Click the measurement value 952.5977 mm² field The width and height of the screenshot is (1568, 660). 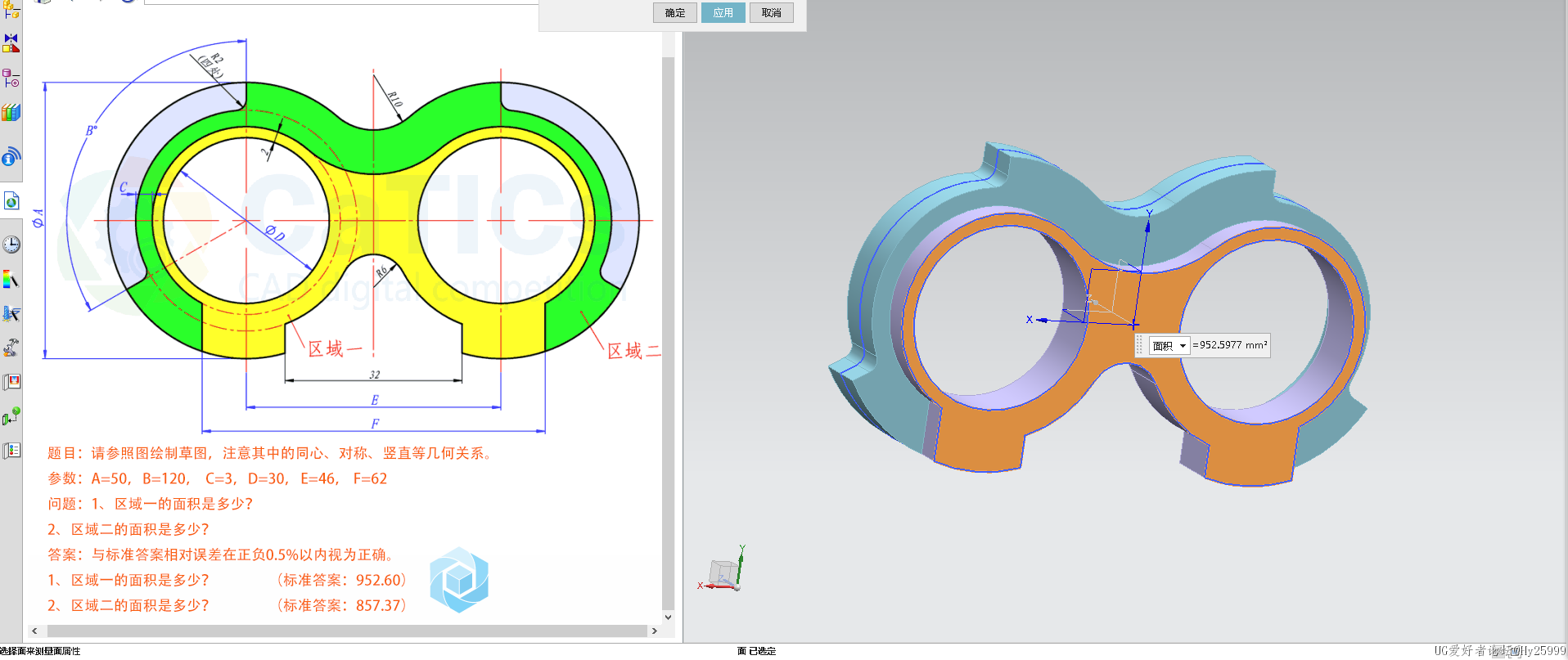[x=1230, y=345]
